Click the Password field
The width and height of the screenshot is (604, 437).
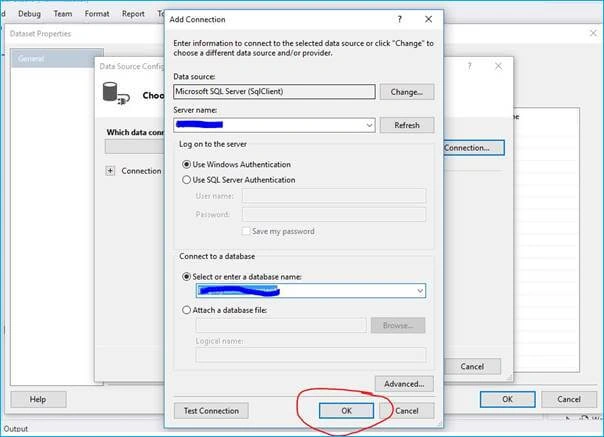[334, 214]
